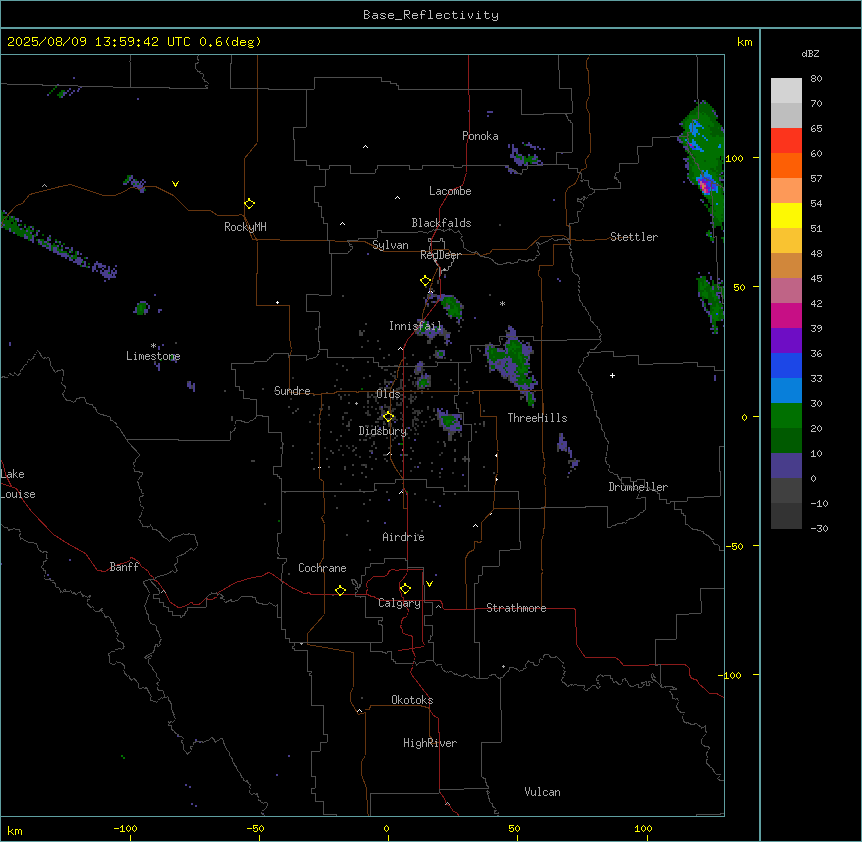
Task: Select the light gray 70-80 dBZ swatch
Action: pos(786,91)
